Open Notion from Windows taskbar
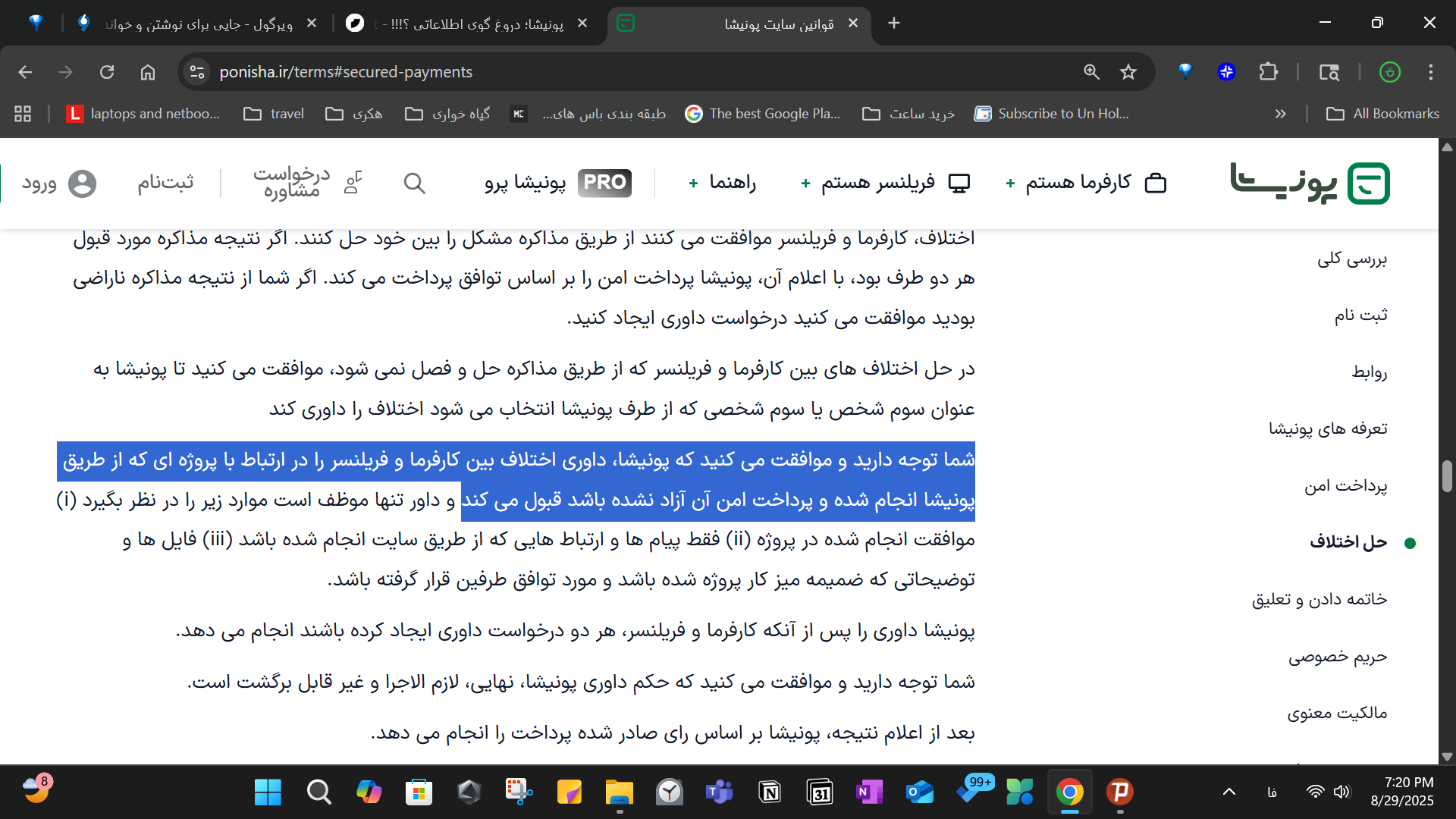Screen dimensions: 1456x819 point(770,792)
